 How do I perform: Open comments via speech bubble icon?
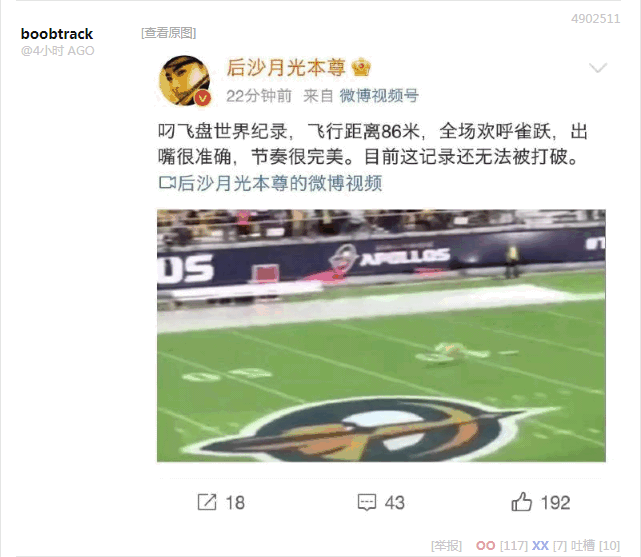[x=367, y=502]
